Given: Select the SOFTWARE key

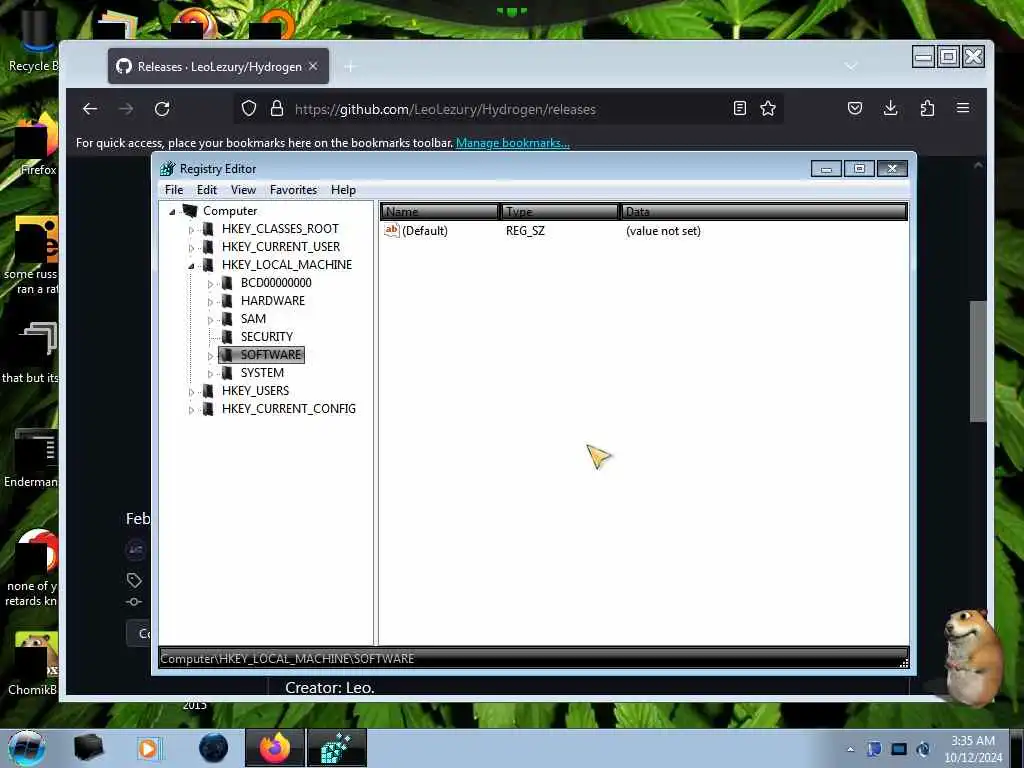Looking at the screenshot, I should (x=270, y=355).
